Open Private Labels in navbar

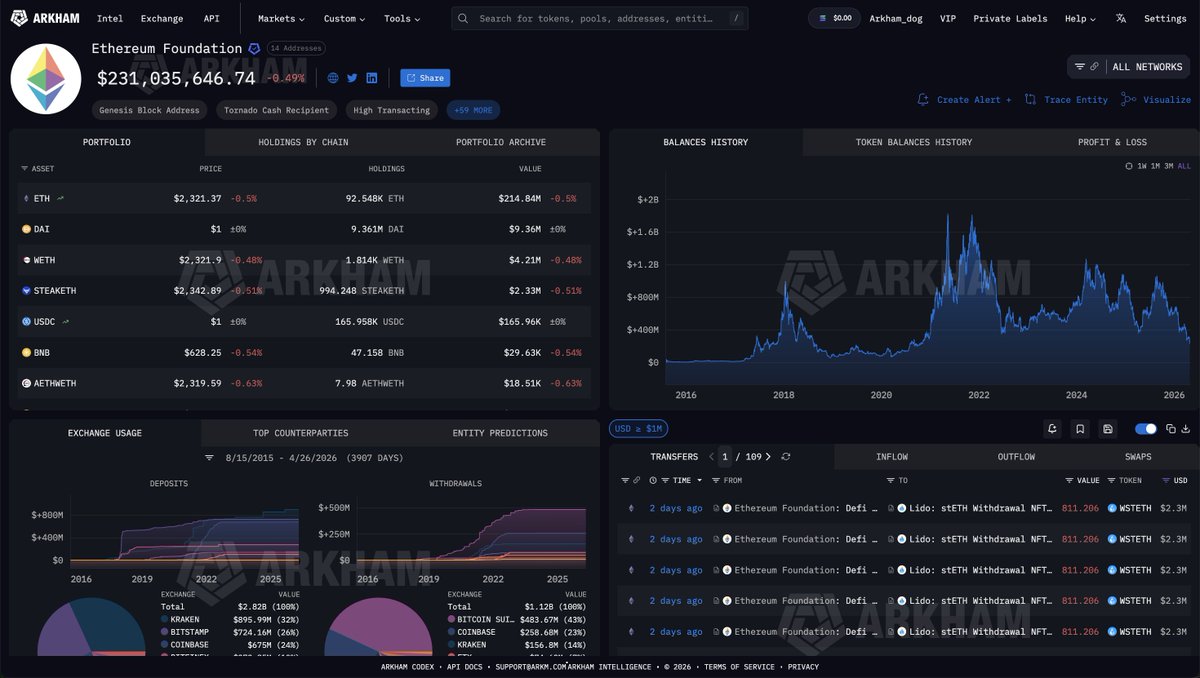coord(1010,18)
